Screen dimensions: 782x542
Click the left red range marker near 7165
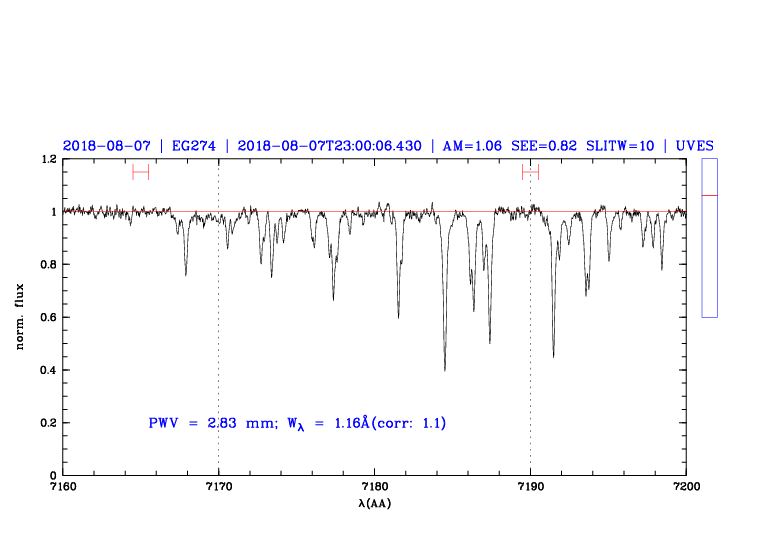pos(140,172)
